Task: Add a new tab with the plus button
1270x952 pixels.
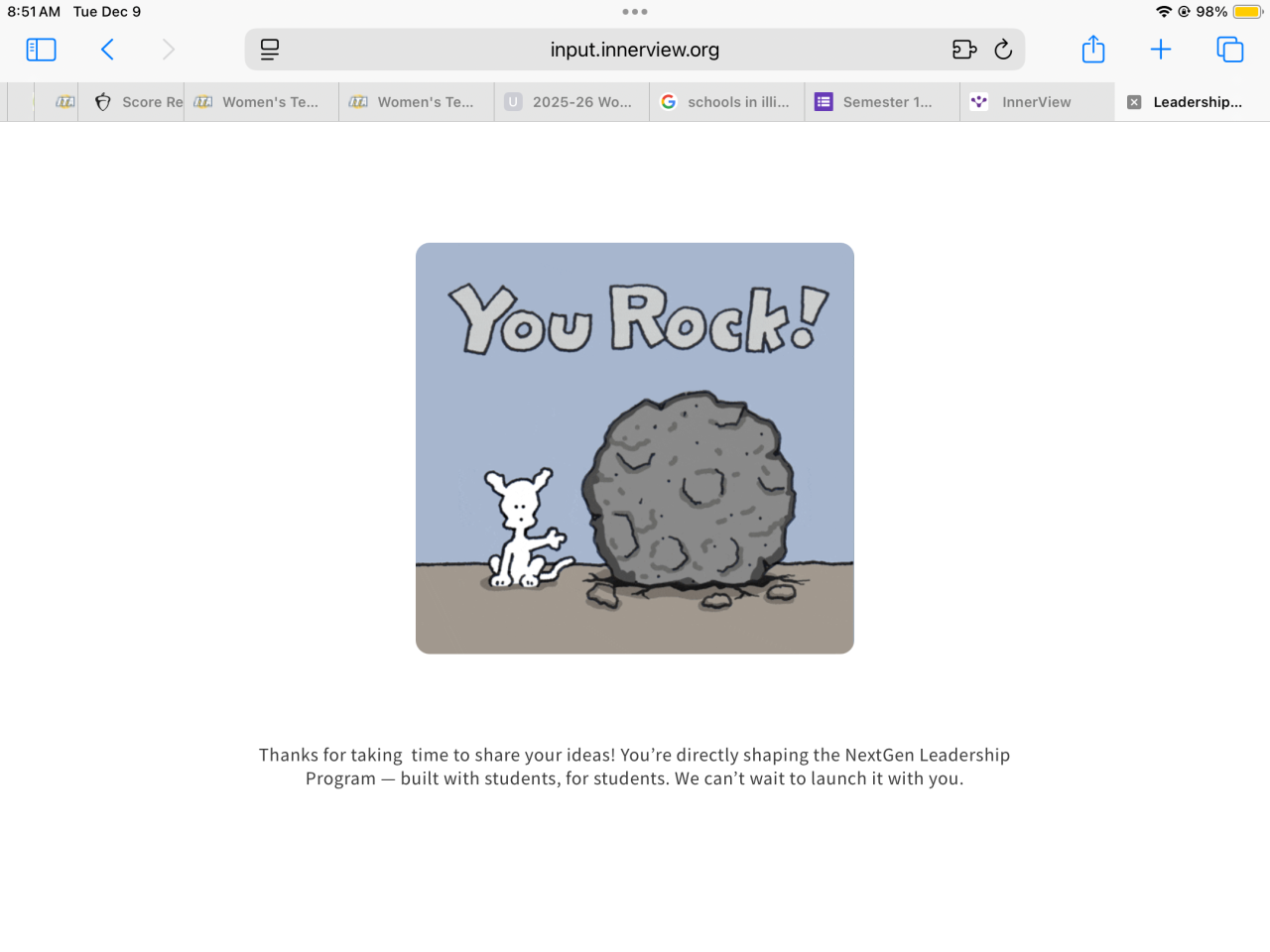Action: click(1161, 50)
